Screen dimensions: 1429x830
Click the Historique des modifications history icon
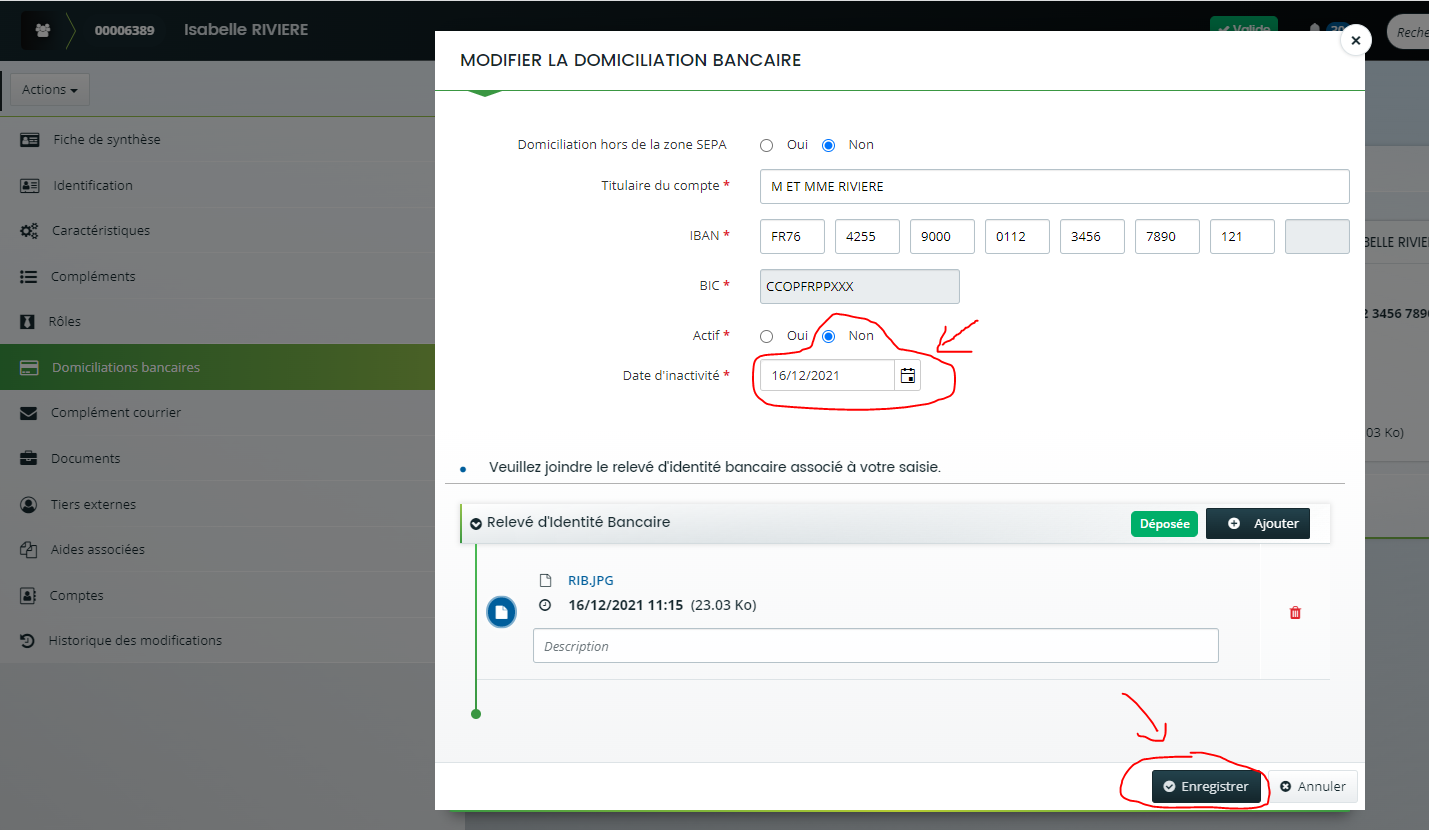point(28,640)
